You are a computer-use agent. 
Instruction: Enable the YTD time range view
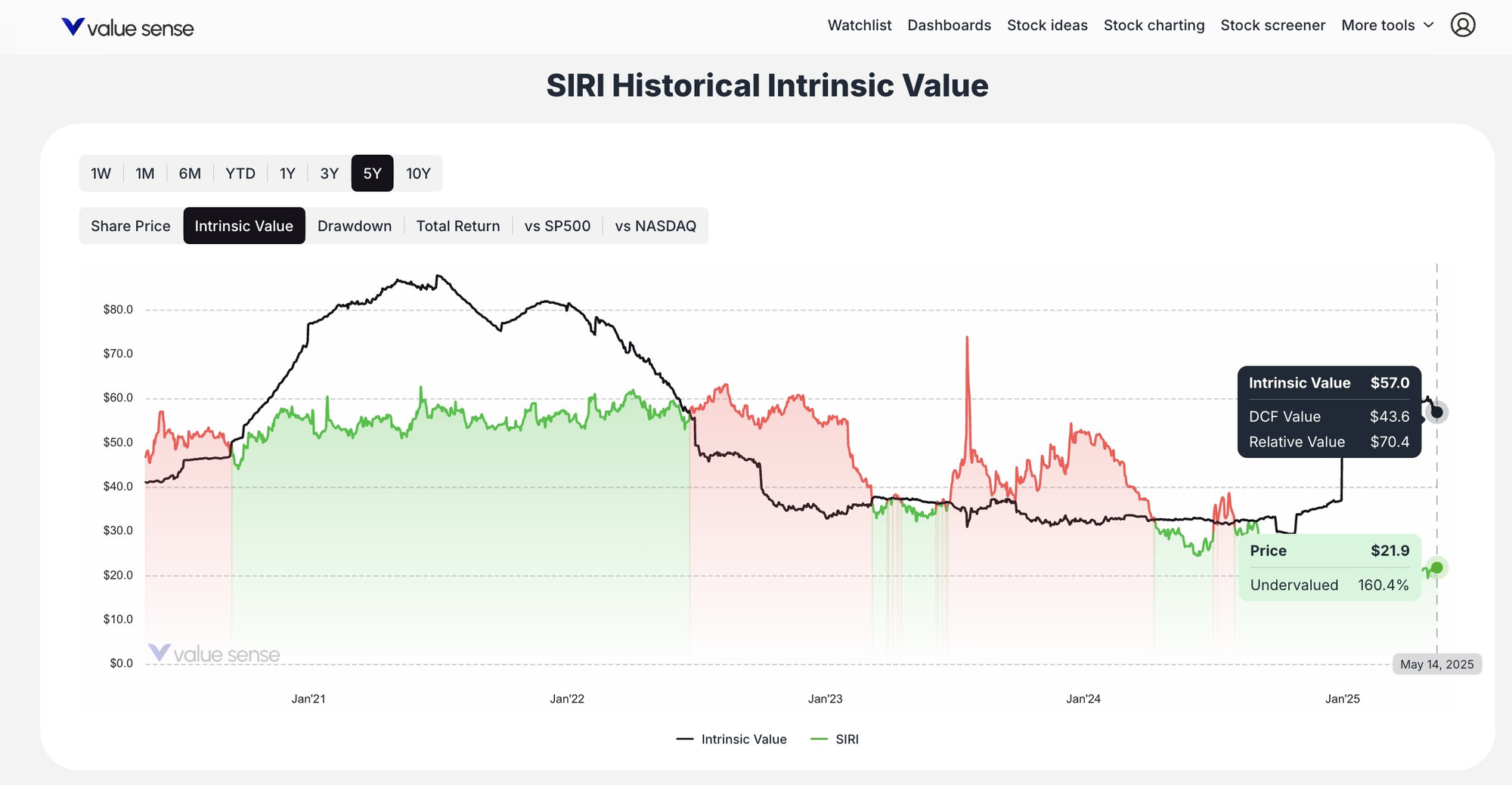[x=240, y=173]
